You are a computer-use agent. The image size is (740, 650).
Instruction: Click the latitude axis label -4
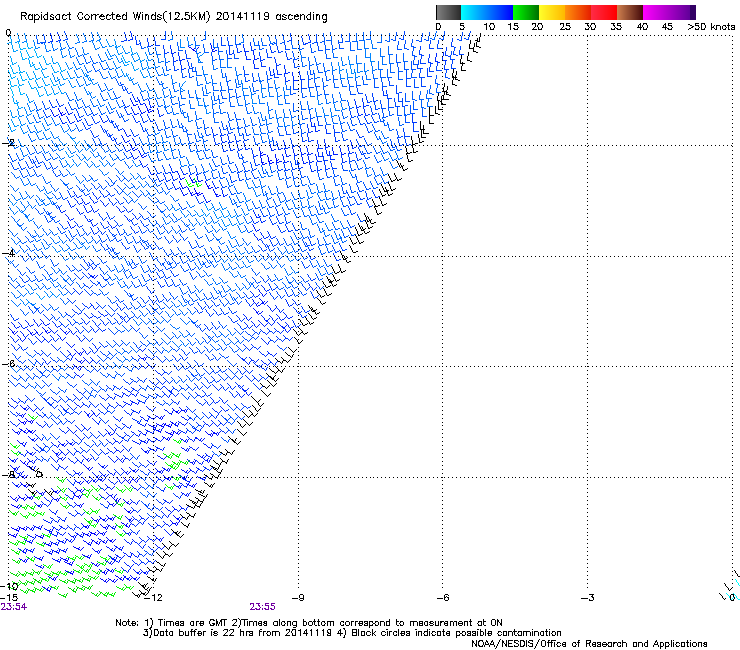[x=8, y=253]
